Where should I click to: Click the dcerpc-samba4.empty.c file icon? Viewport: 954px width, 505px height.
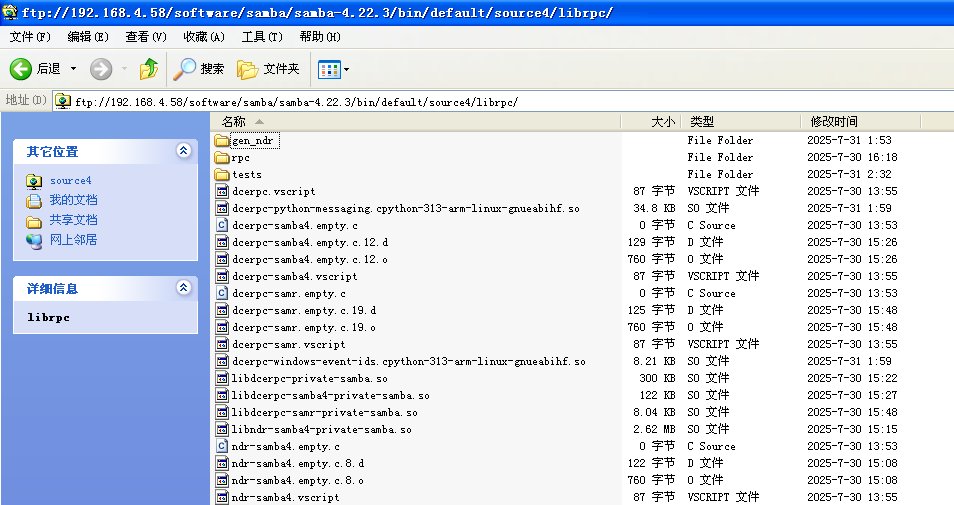[222, 226]
